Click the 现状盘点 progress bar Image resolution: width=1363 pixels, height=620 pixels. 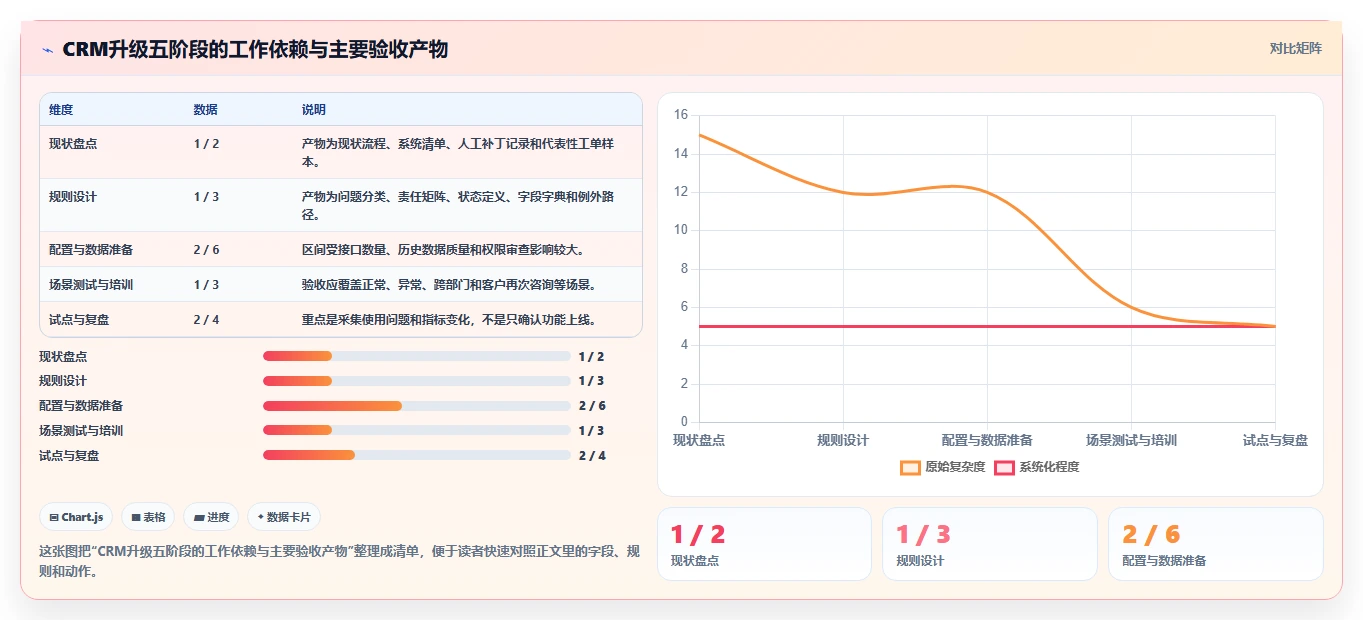coord(417,356)
